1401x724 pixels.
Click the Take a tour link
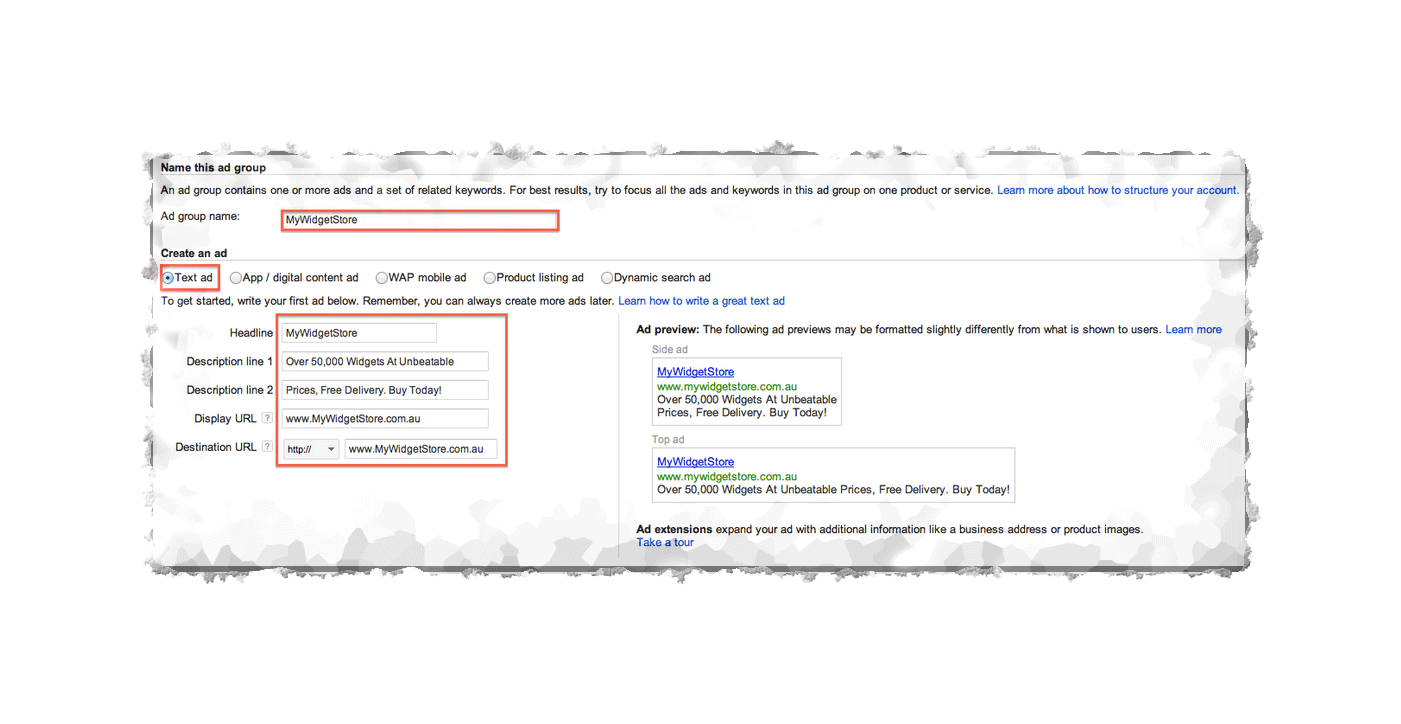coord(665,543)
